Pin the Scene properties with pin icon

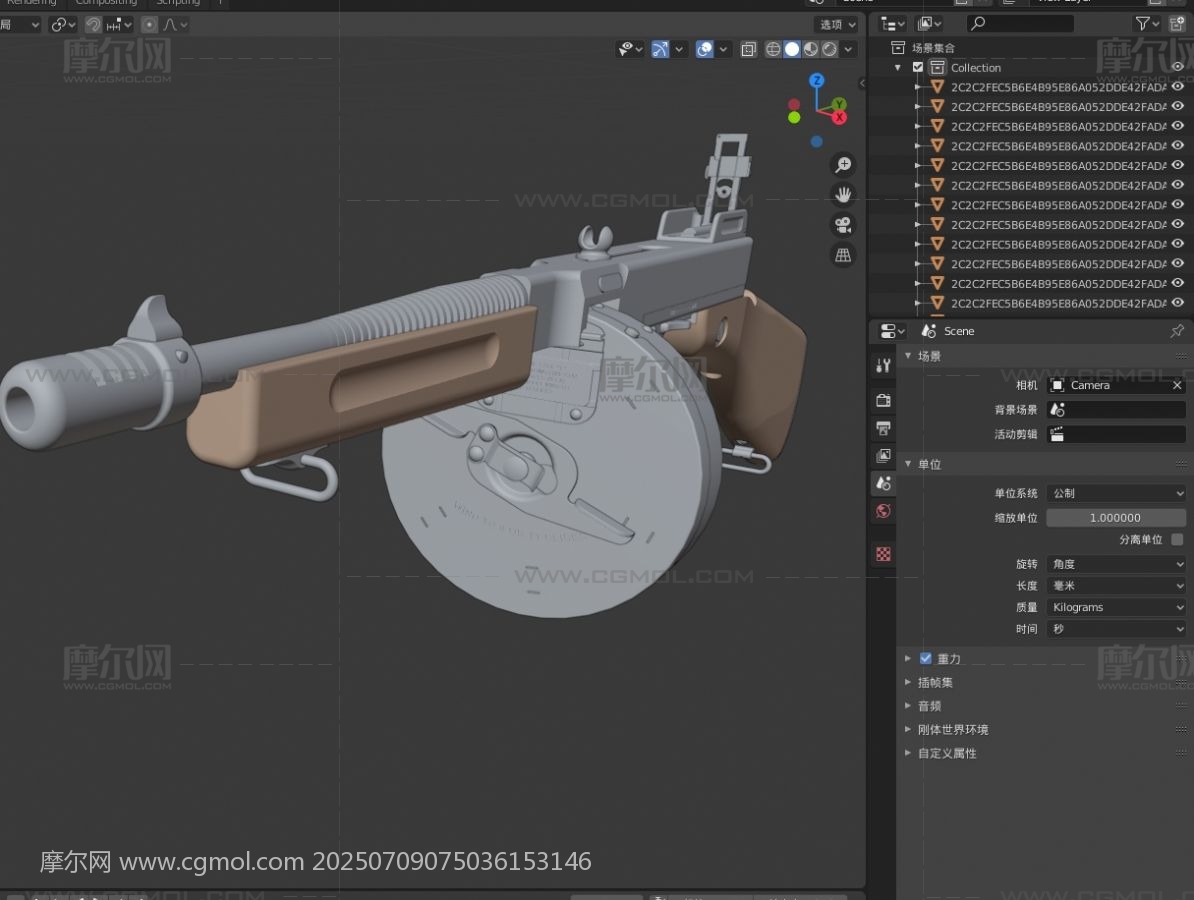[1176, 330]
